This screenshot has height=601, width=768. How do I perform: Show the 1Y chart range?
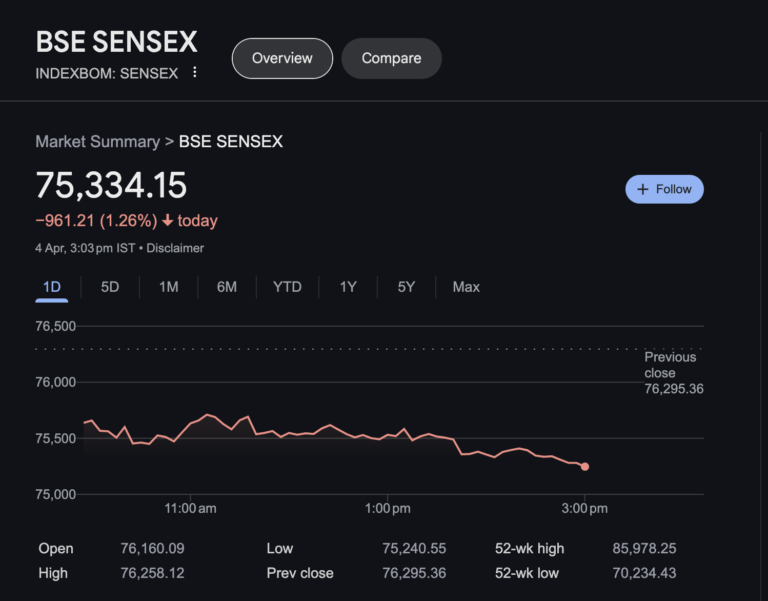pyautogui.click(x=348, y=287)
